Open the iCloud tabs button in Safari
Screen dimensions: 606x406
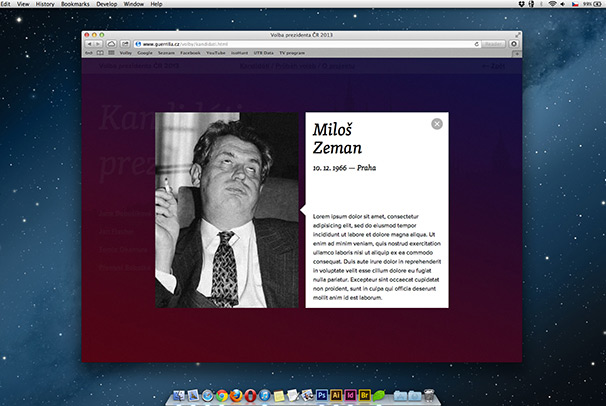point(111,44)
